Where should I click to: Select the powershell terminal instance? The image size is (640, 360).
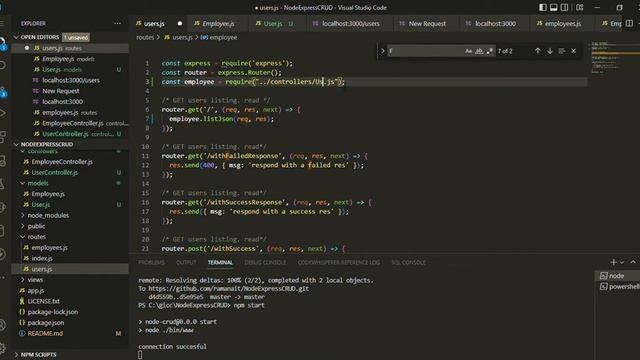pyautogui.click(x=618, y=287)
